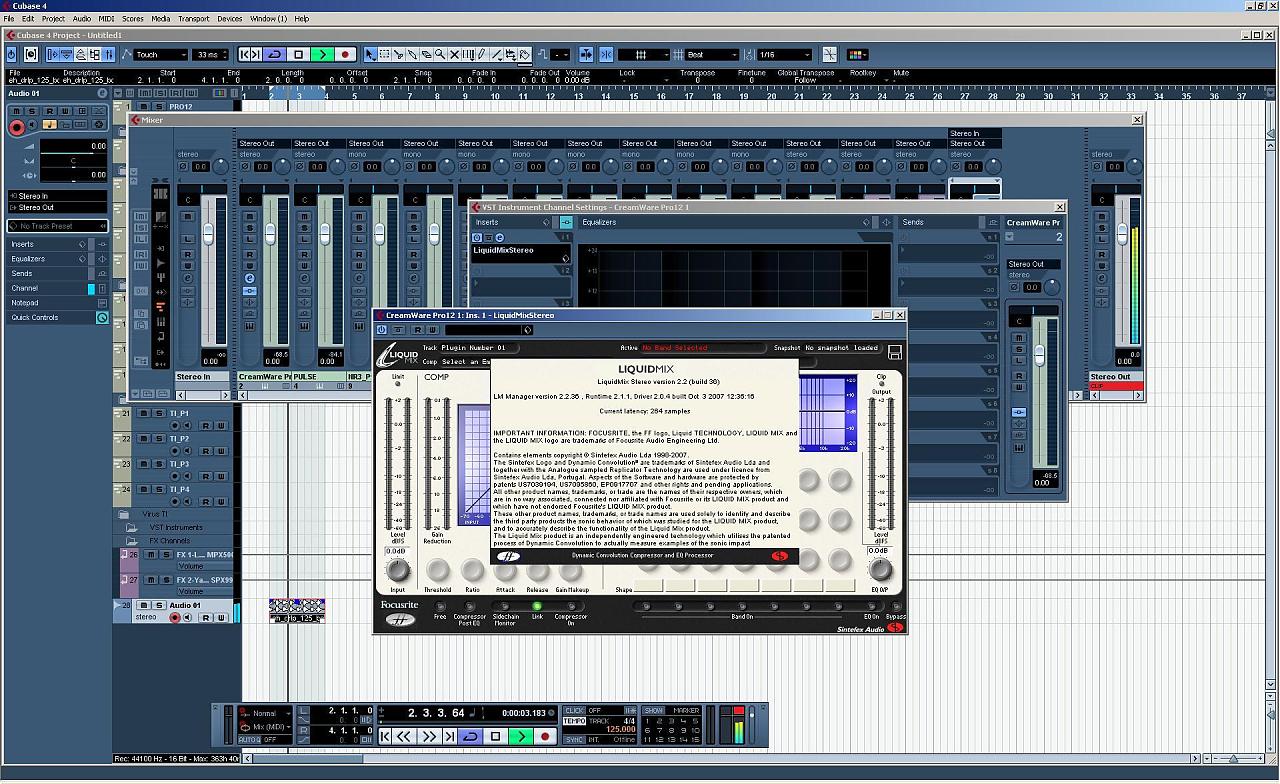Click Stop in the top toolbar
The width and height of the screenshot is (1280, 784).
(x=298, y=54)
